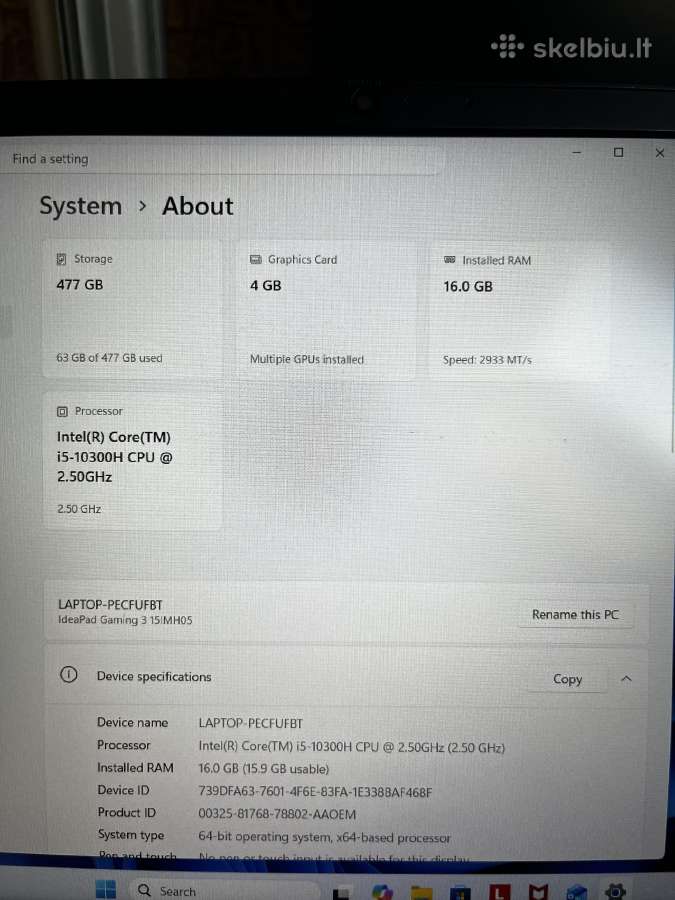
Task: Open Microsoft Store from the taskbar
Action: click(x=460, y=893)
